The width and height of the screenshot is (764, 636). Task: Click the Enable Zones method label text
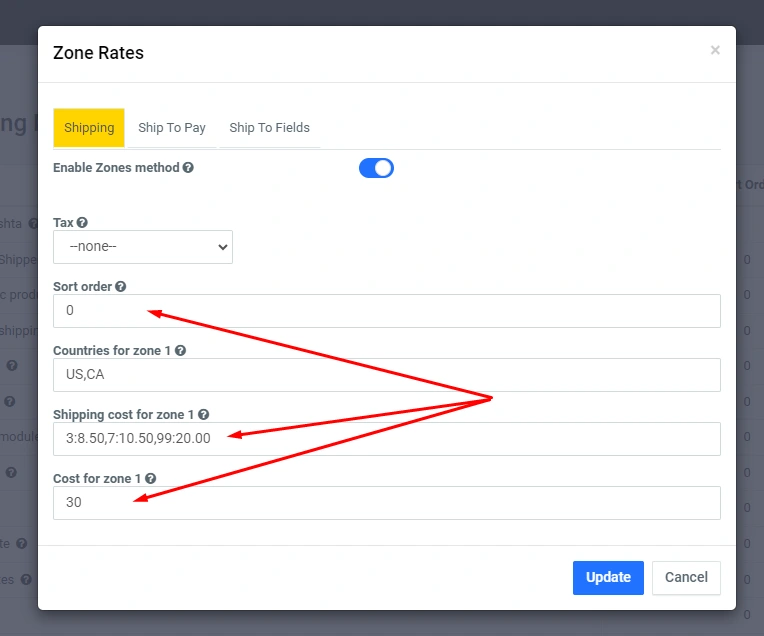[116, 168]
